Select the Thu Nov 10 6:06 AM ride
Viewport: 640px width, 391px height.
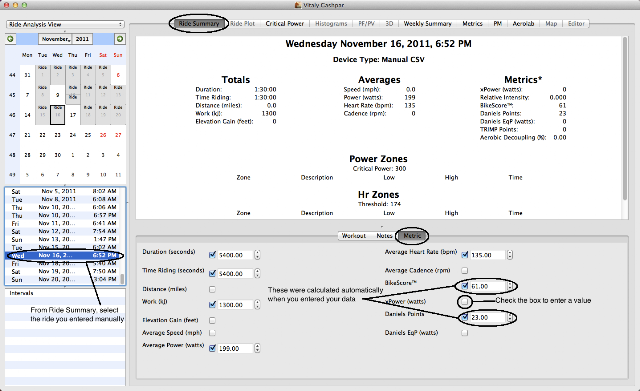click(63, 207)
